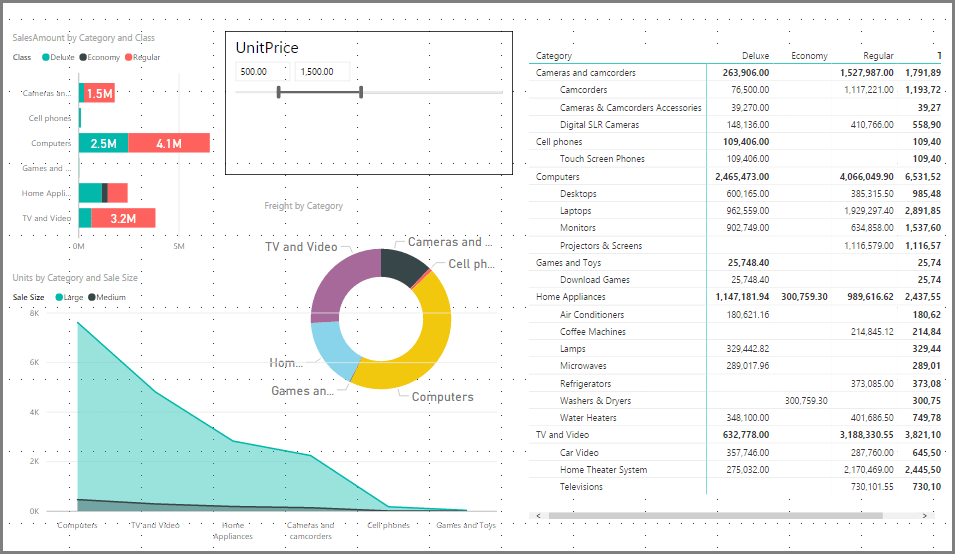
Task: Click the Download Games row label
Action: click(594, 279)
